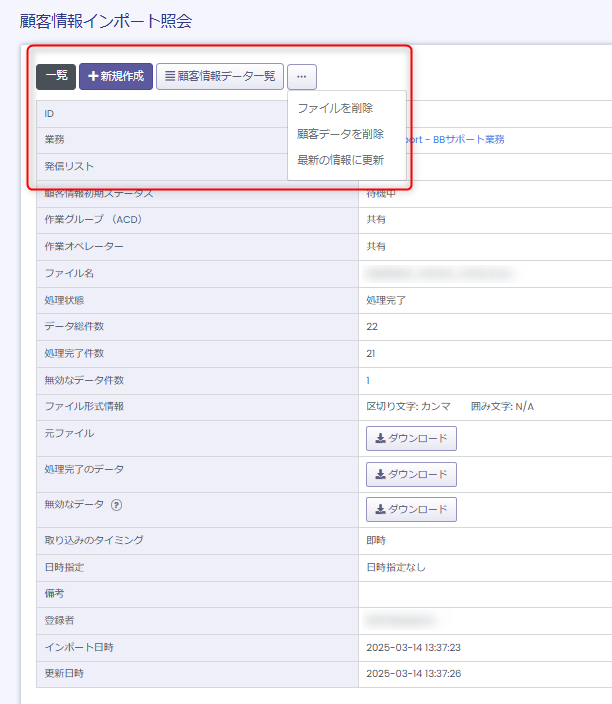This screenshot has width=612, height=704.
Task: Toggle the three-dots more actions menu
Action: pos(302,77)
